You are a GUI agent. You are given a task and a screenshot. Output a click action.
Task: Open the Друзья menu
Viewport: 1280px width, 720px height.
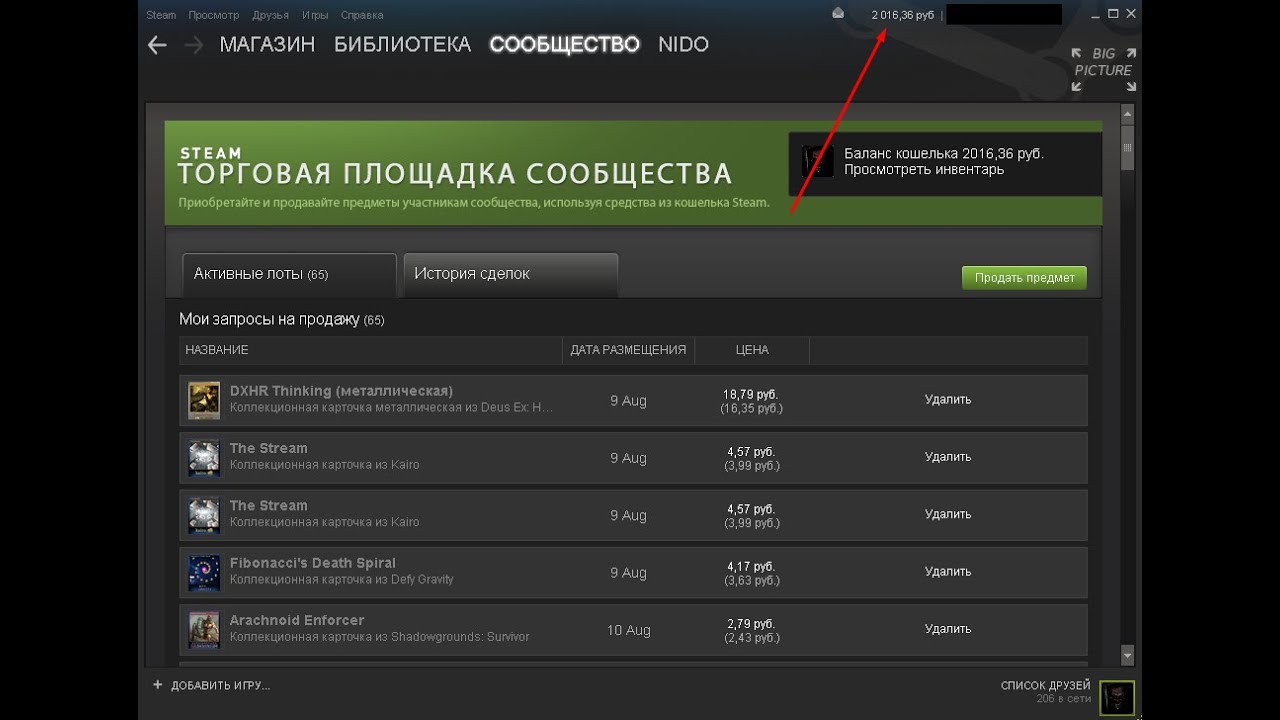(x=271, y=15)
